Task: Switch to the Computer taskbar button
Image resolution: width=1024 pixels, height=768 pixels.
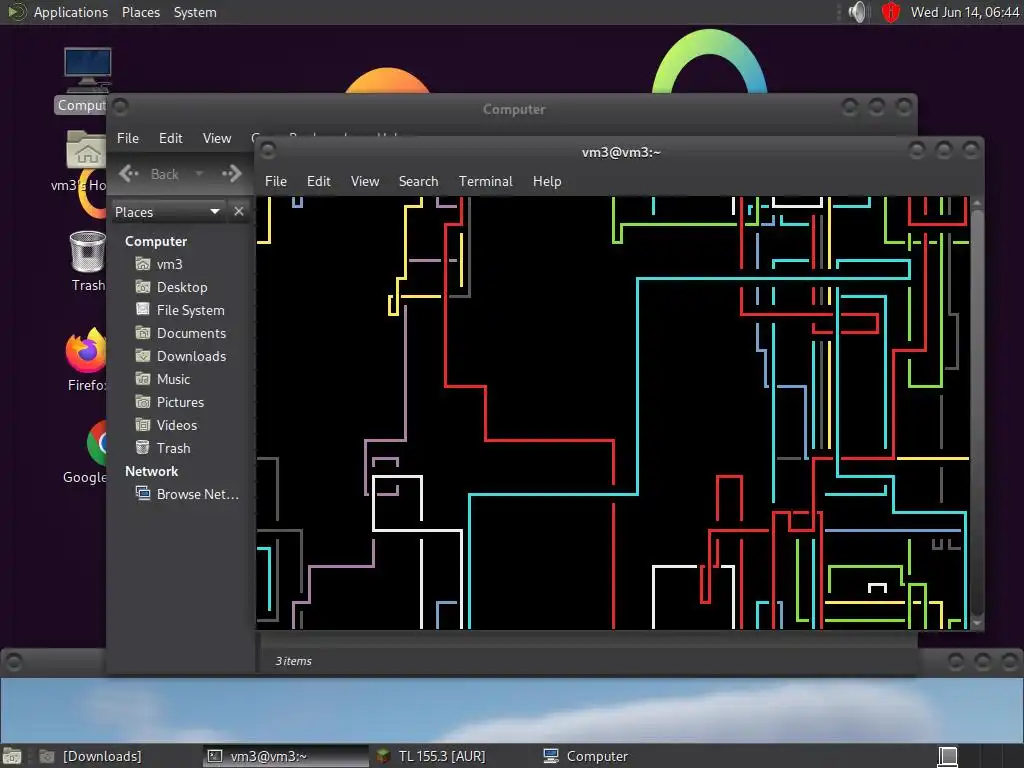Action: (586, 756)
